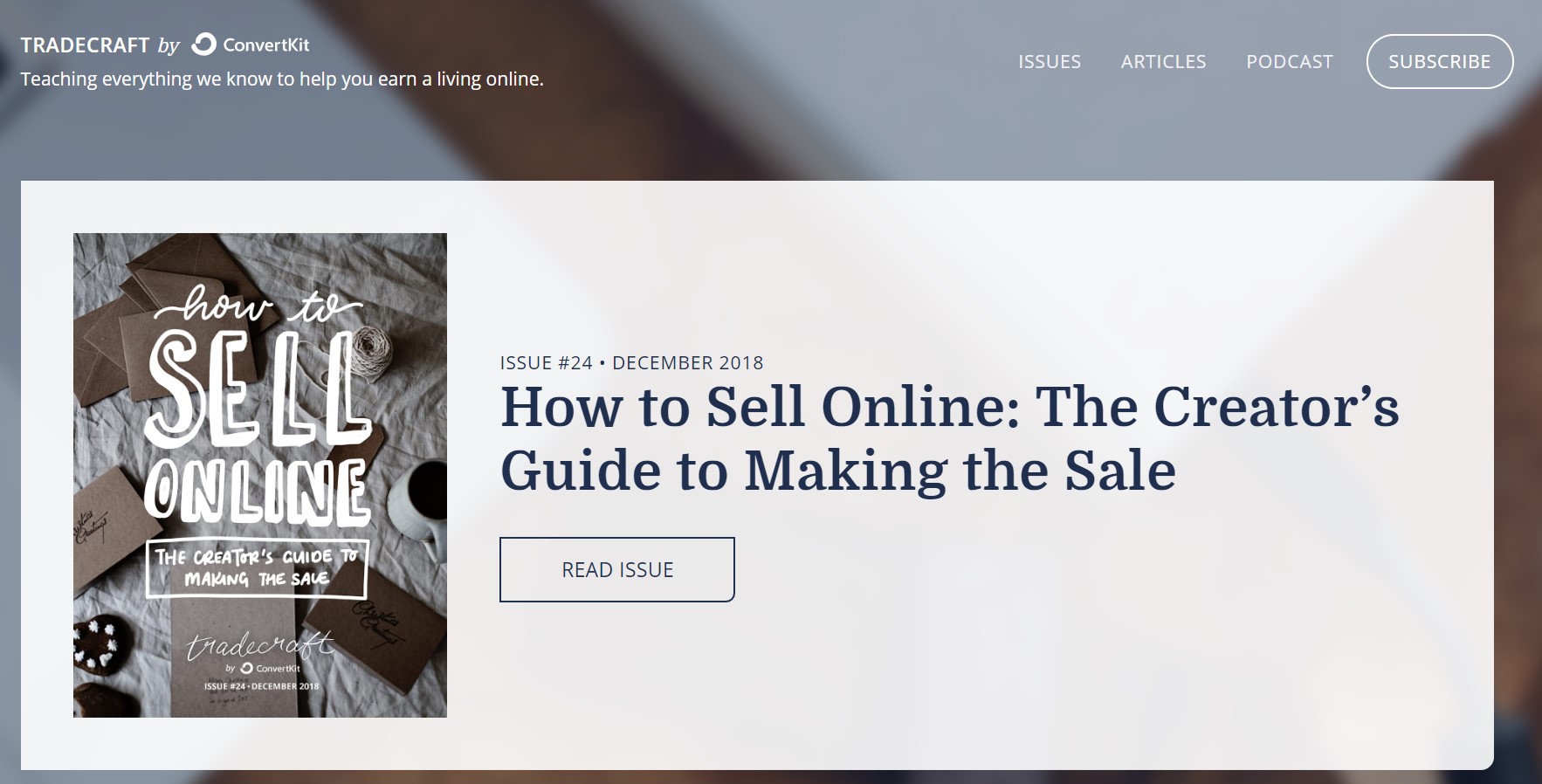Click the handwritten tradecraft logo on cover
The height and width of the screenshot is (784, 1542).
coord(259,645)
